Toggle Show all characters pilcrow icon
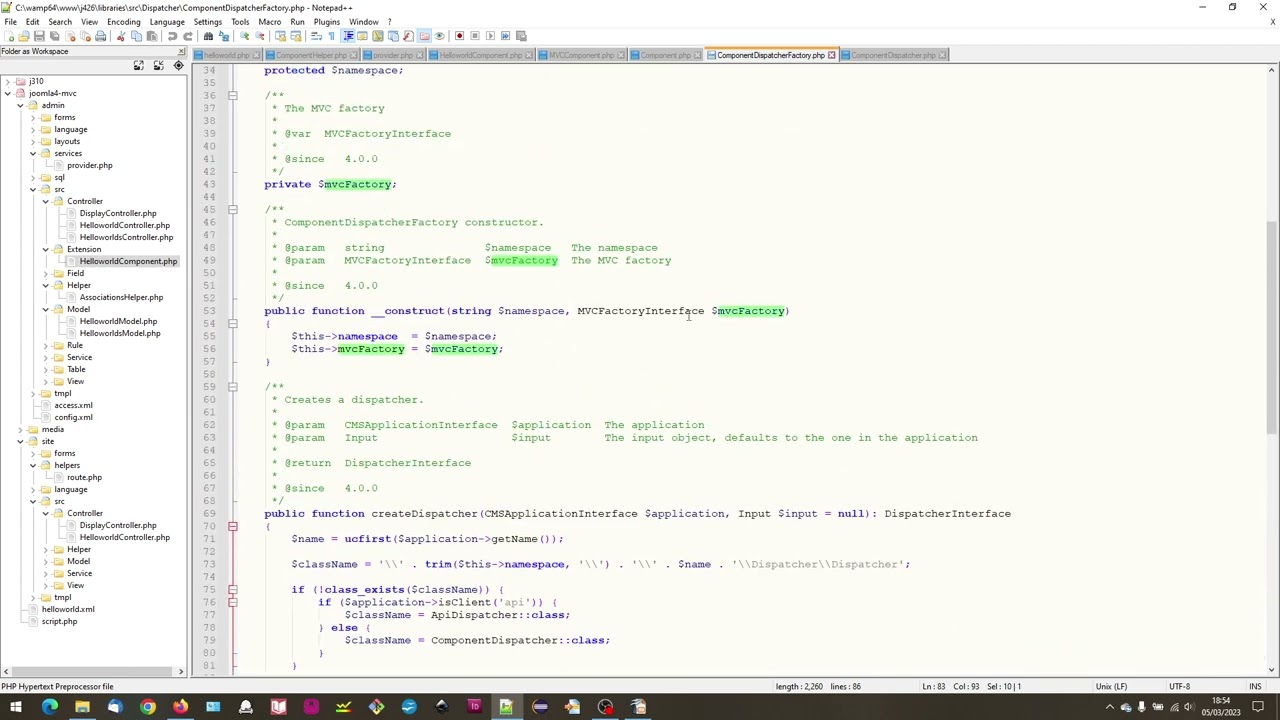The width and height of the screenshot is (1280, 720). click(332, 36)
